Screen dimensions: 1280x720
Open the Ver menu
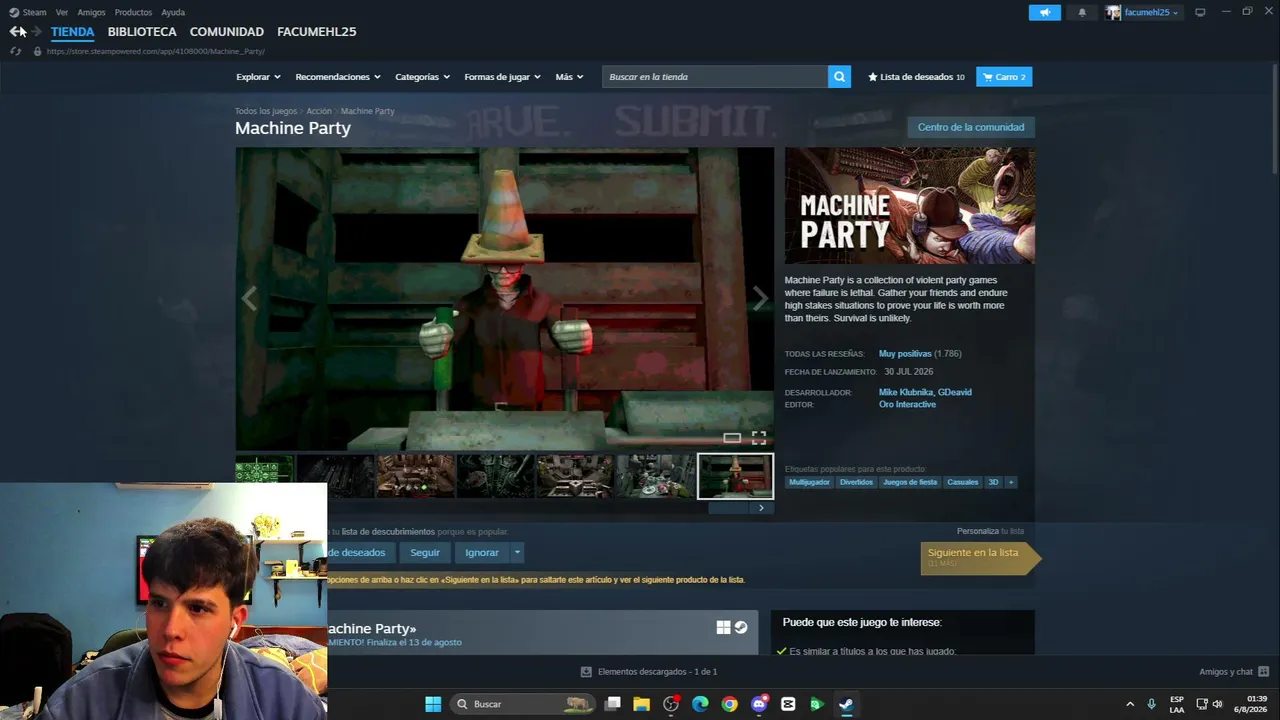[62, 12]
